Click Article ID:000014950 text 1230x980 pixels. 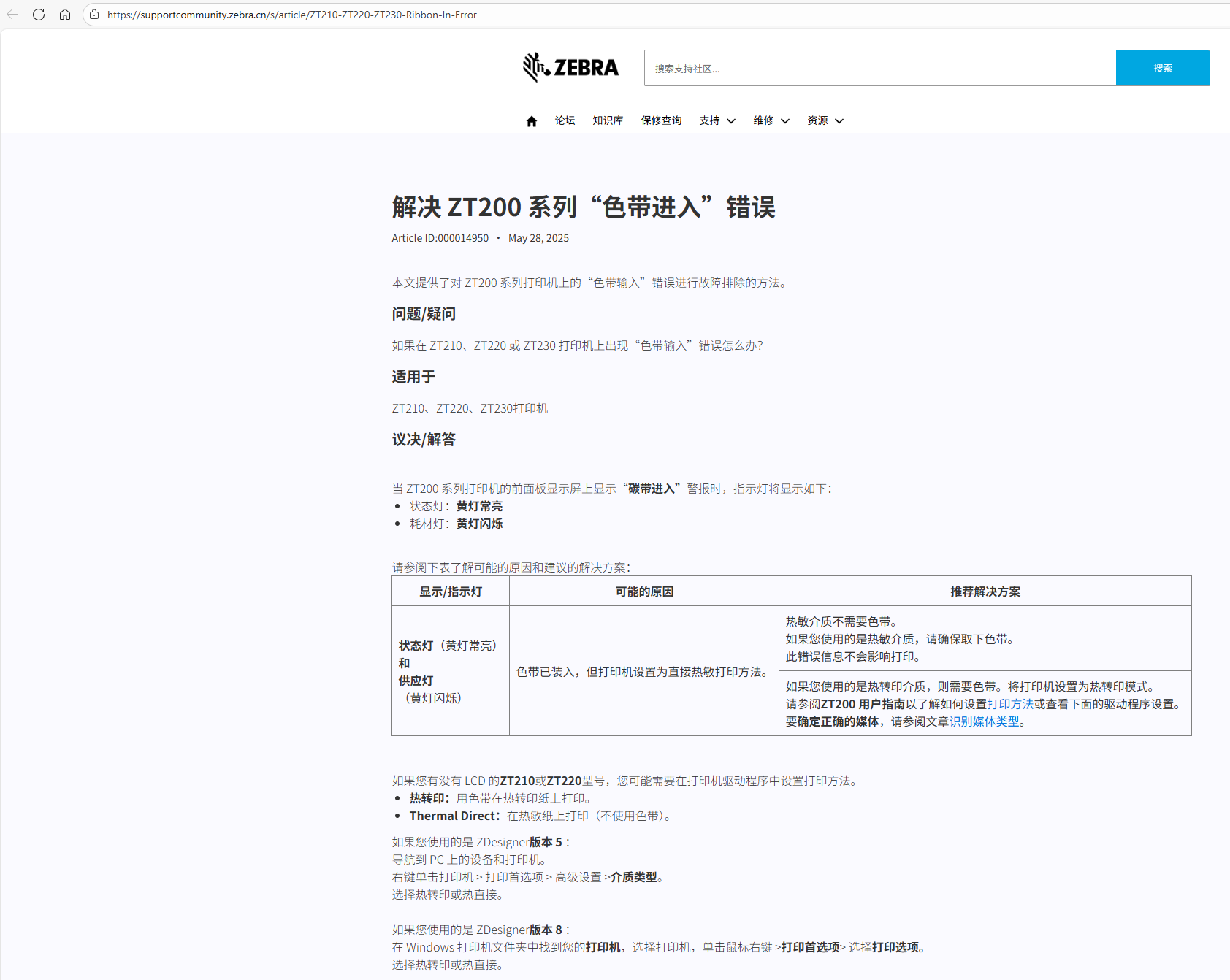pyautogui.click(x=440, y=238)
